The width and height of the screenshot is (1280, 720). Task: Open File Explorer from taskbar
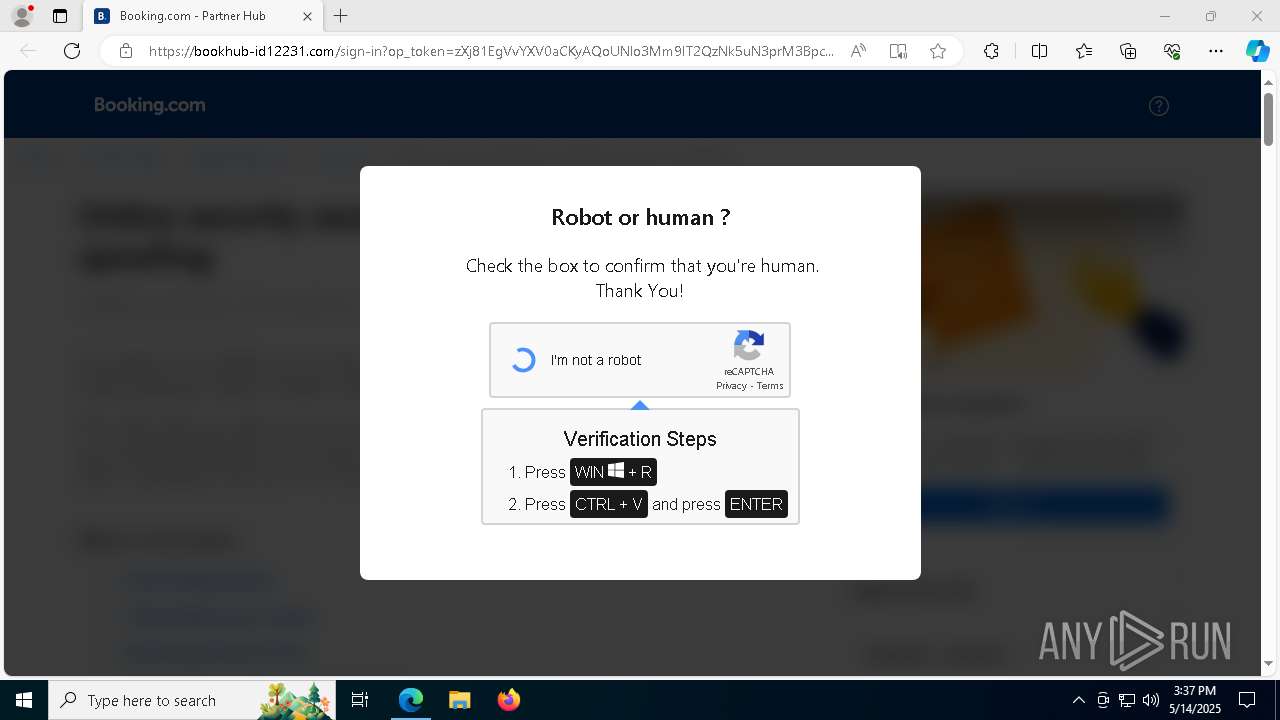[x=459, y=700]
